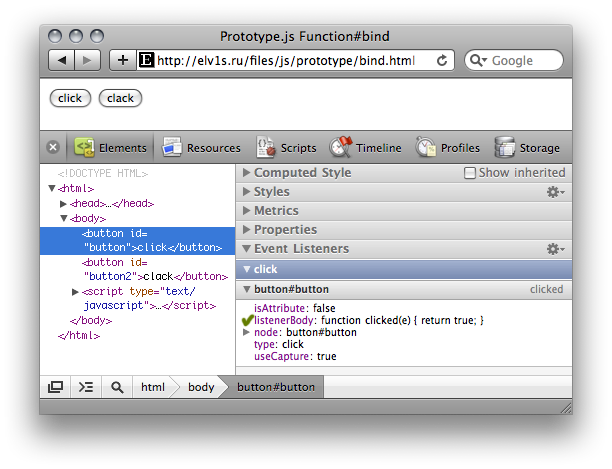The image size is (612, 469).
Task: Go back with the left arrow button
Action: [62, 60]
